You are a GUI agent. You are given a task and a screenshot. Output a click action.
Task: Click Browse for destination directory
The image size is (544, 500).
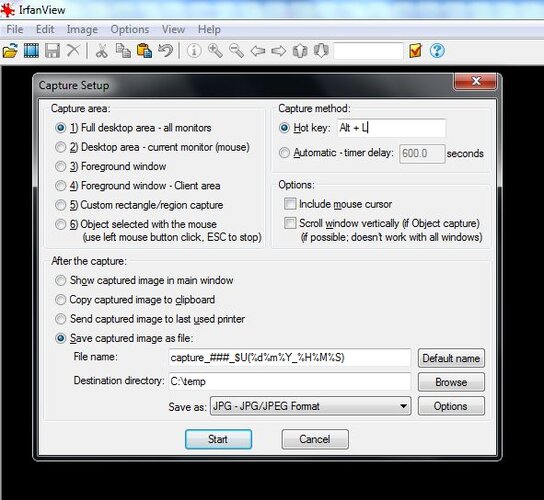coord(451,382)
